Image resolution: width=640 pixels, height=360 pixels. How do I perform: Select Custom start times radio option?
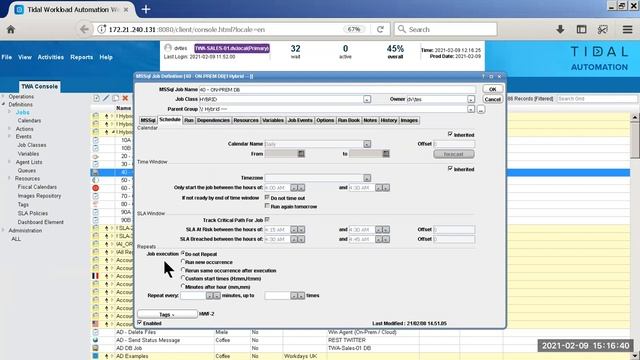coord(183,278)
